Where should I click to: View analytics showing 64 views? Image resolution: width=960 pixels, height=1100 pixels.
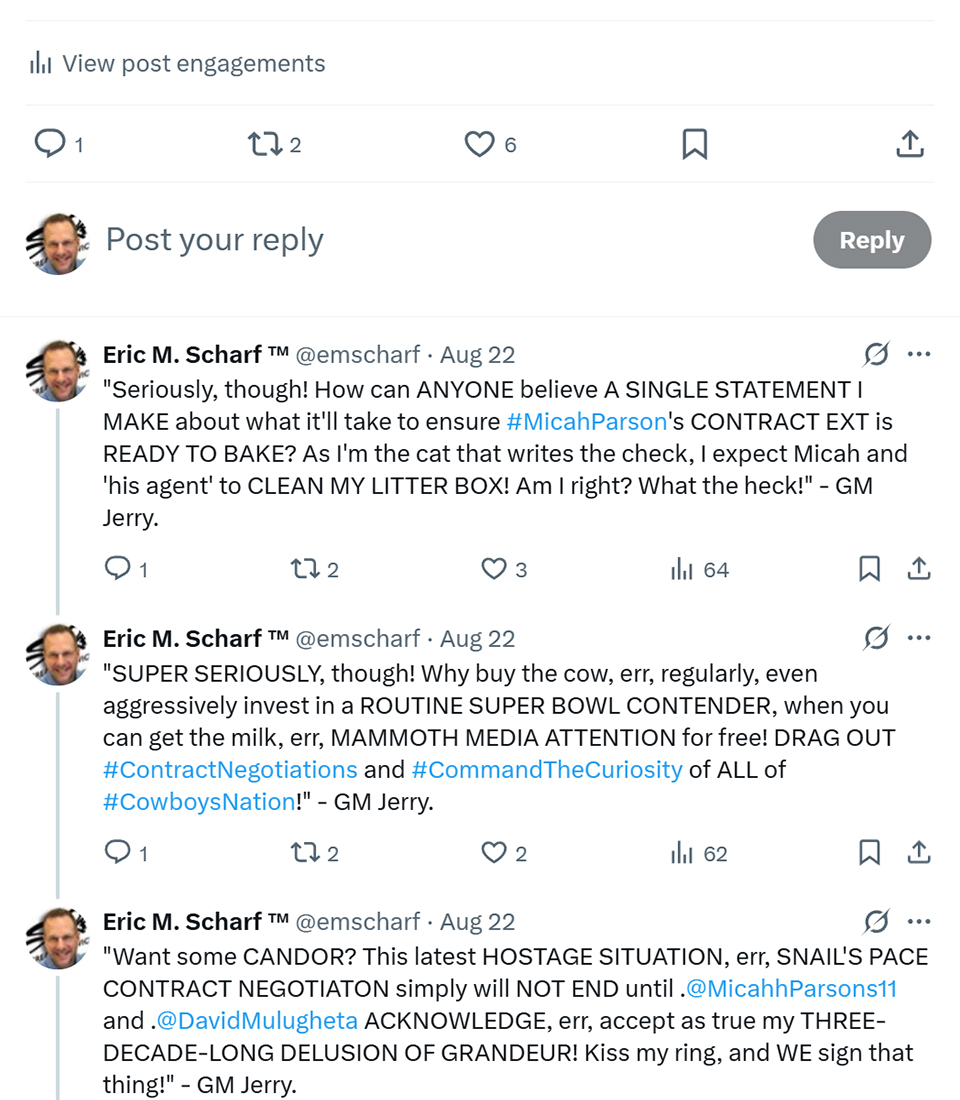[x=700, y=570]
